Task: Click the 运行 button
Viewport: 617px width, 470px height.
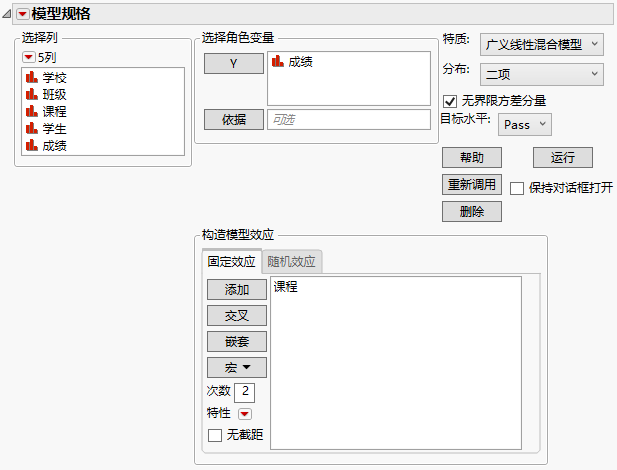Action: point(563,157)
